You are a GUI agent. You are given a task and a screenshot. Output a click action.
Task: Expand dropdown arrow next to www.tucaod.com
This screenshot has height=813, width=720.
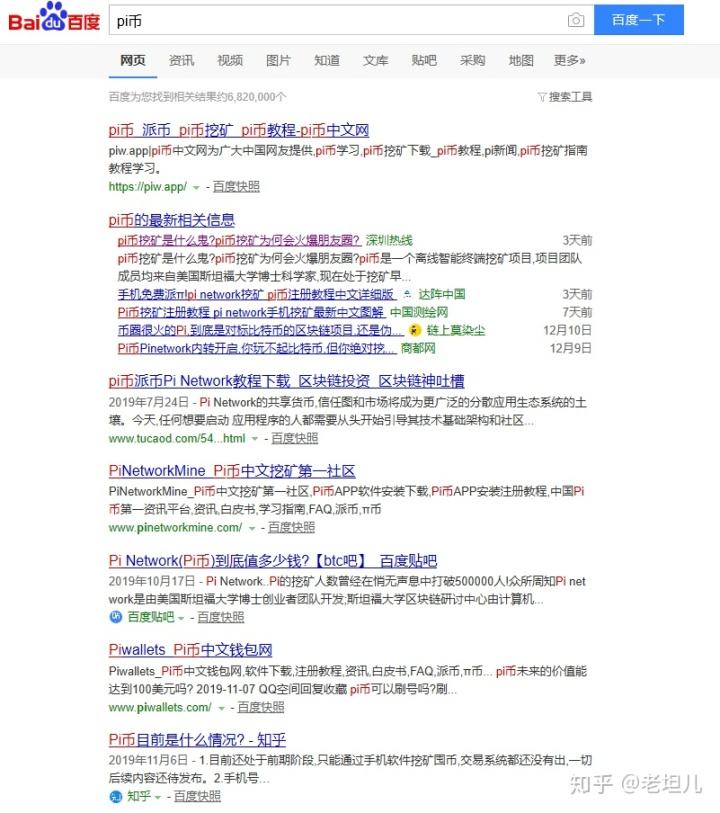pyautogui.click(x=255, y=439)
